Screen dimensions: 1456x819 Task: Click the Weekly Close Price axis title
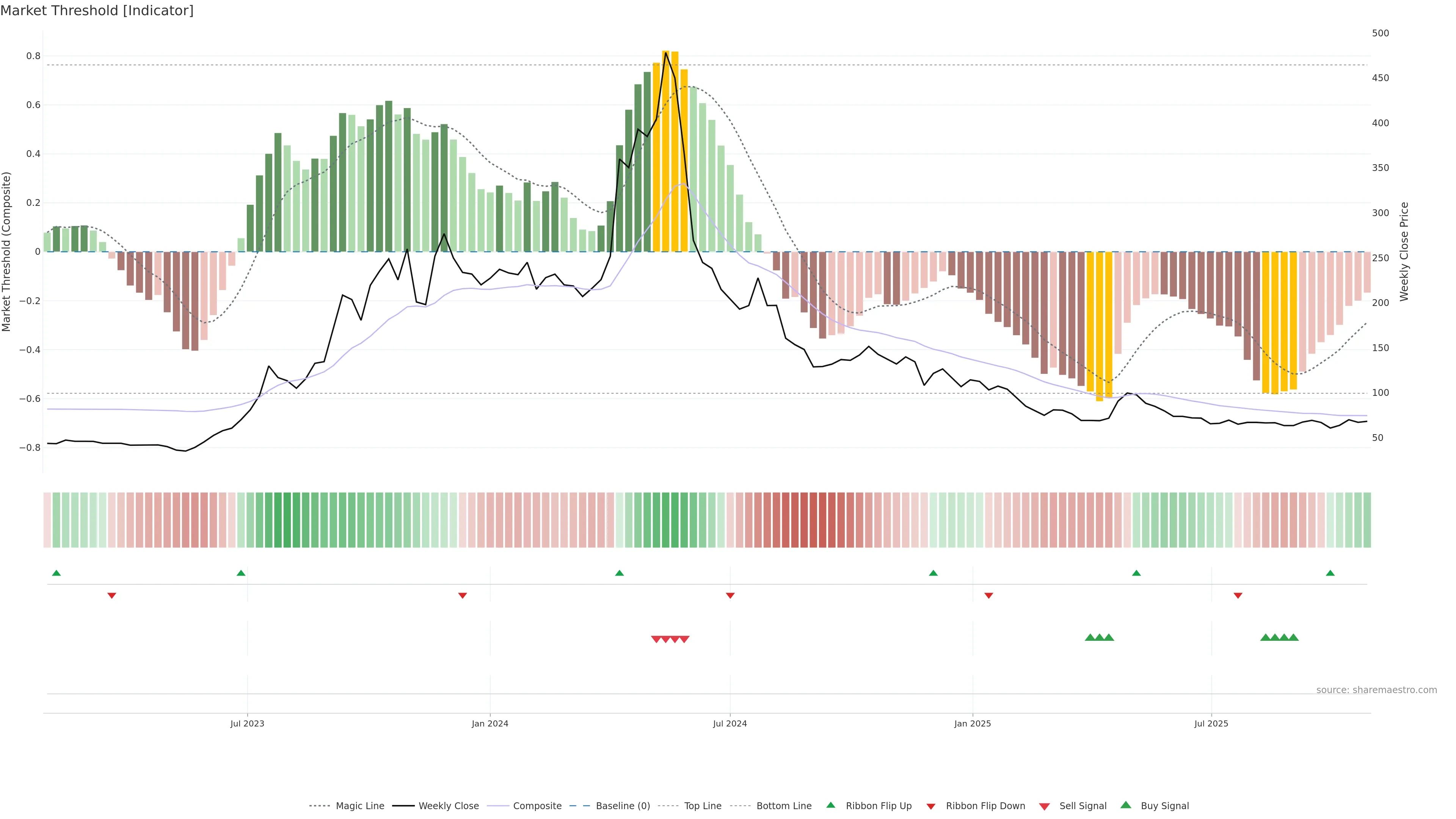coord(1404,251)
